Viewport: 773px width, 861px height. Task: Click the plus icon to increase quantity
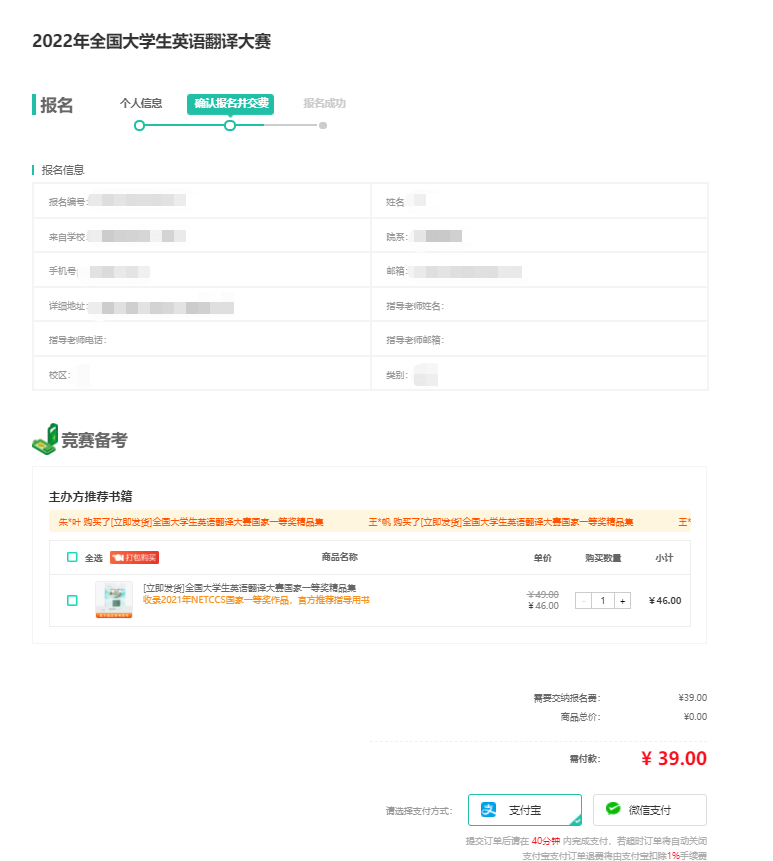click(623, 601)
